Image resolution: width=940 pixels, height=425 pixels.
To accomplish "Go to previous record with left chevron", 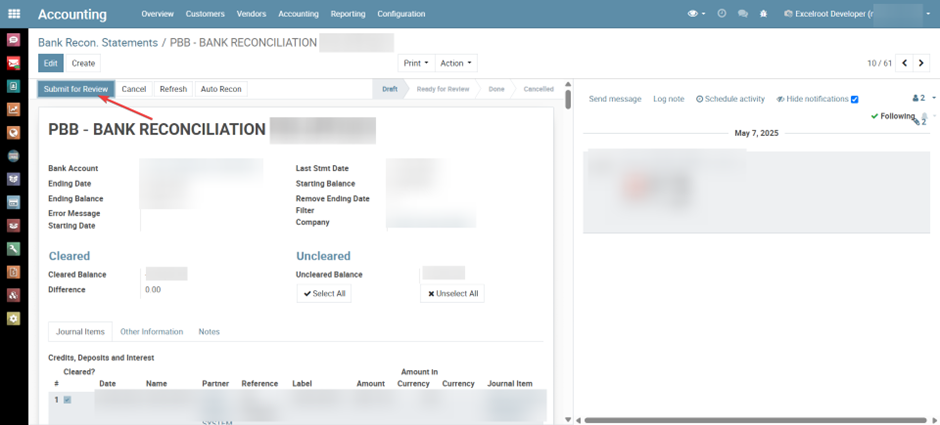I will coord(905,63).
